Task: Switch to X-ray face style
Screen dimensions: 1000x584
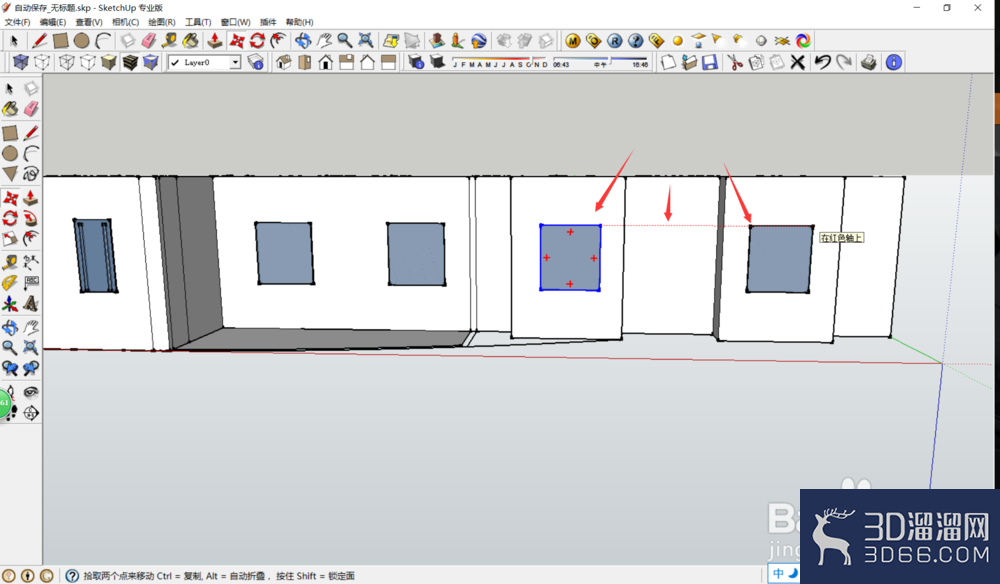Action: point(21,62)
